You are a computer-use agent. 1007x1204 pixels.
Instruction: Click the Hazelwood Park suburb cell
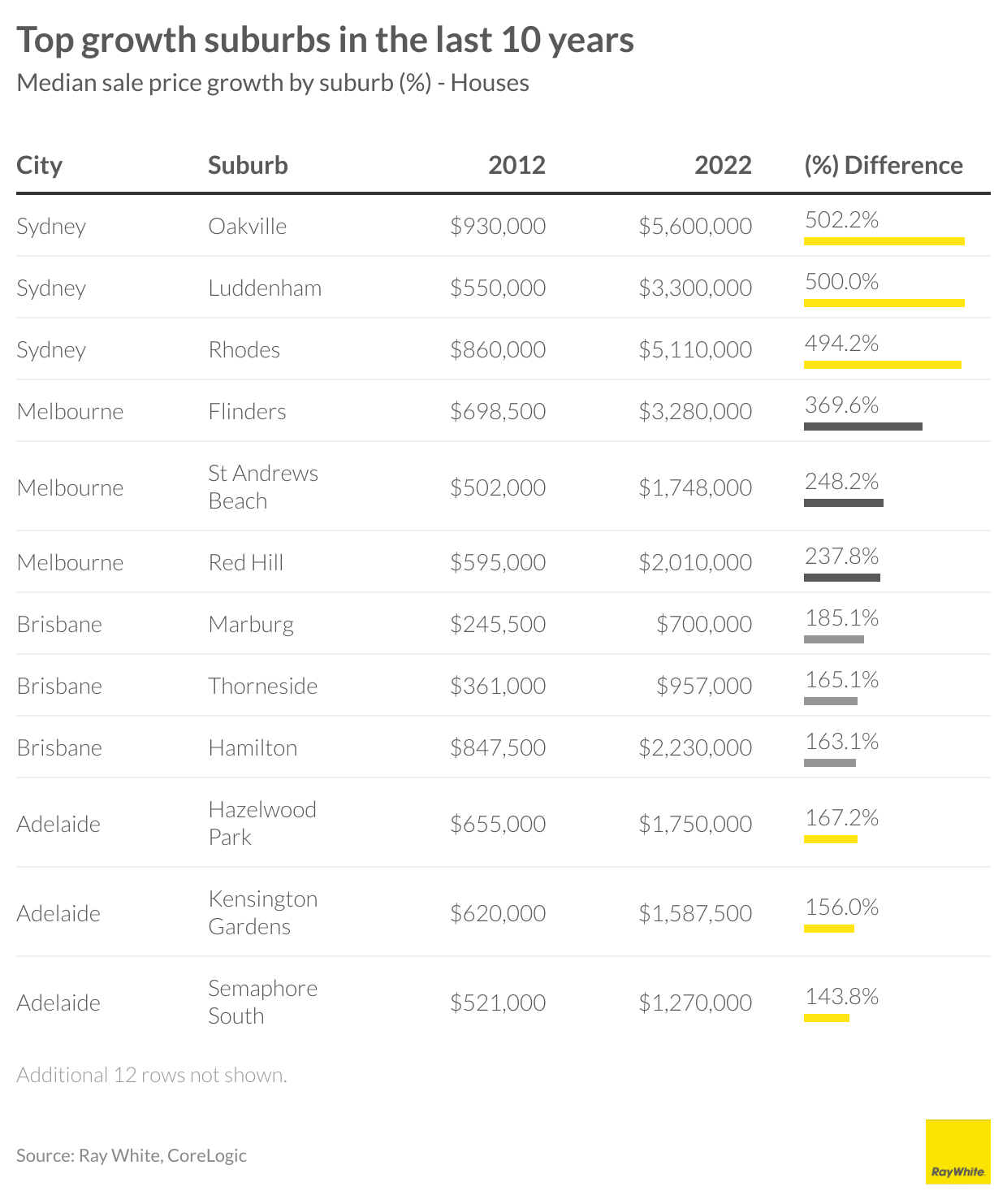[x=262, y=823]
